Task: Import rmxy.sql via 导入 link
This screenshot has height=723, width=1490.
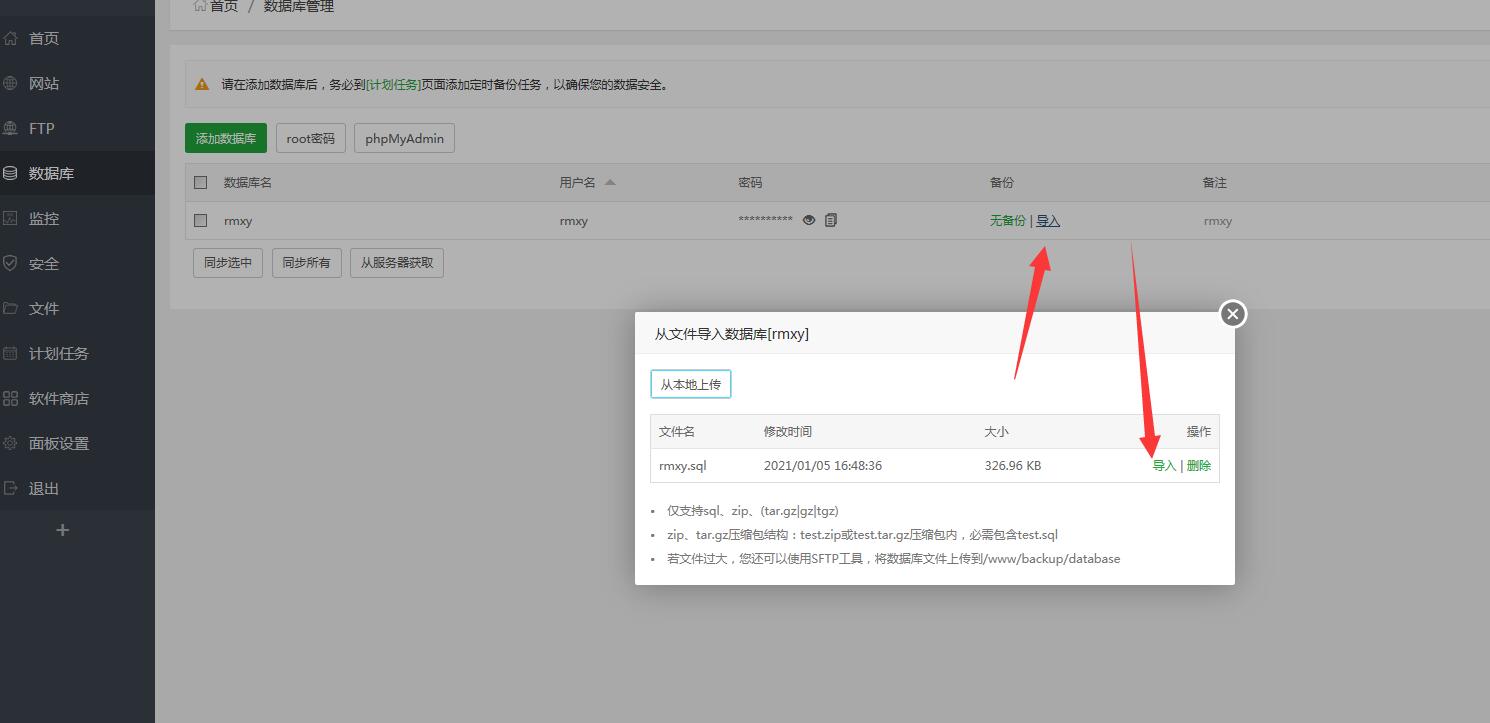Action: click(1164, 465)
